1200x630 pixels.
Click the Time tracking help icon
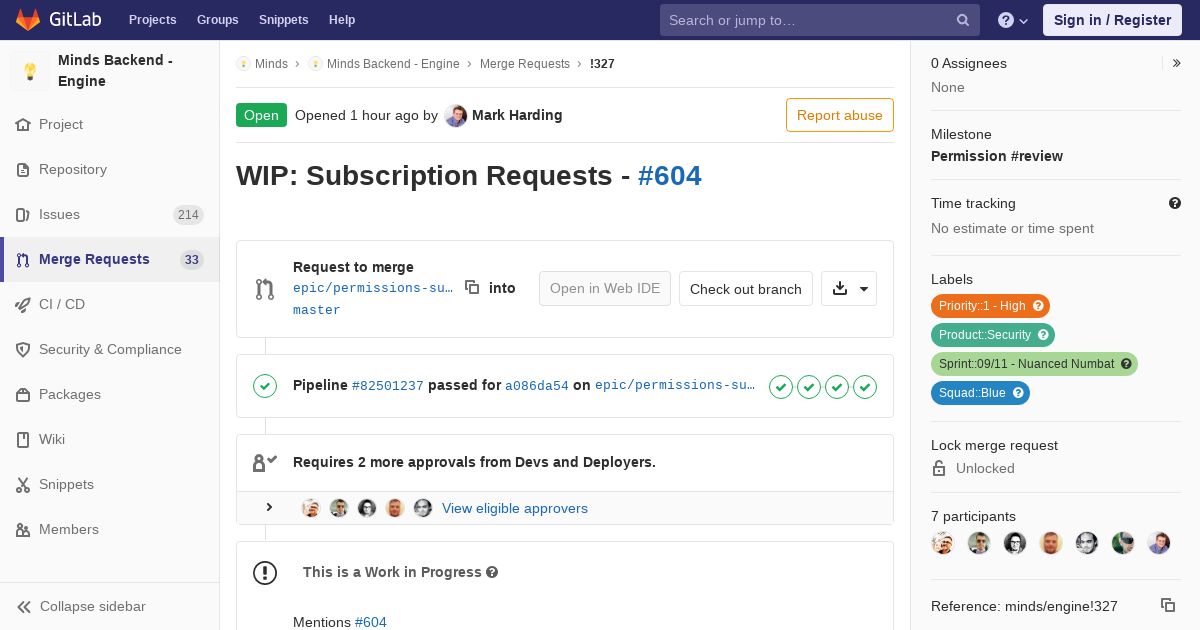pyautogui.click(x=1175, y=203)
